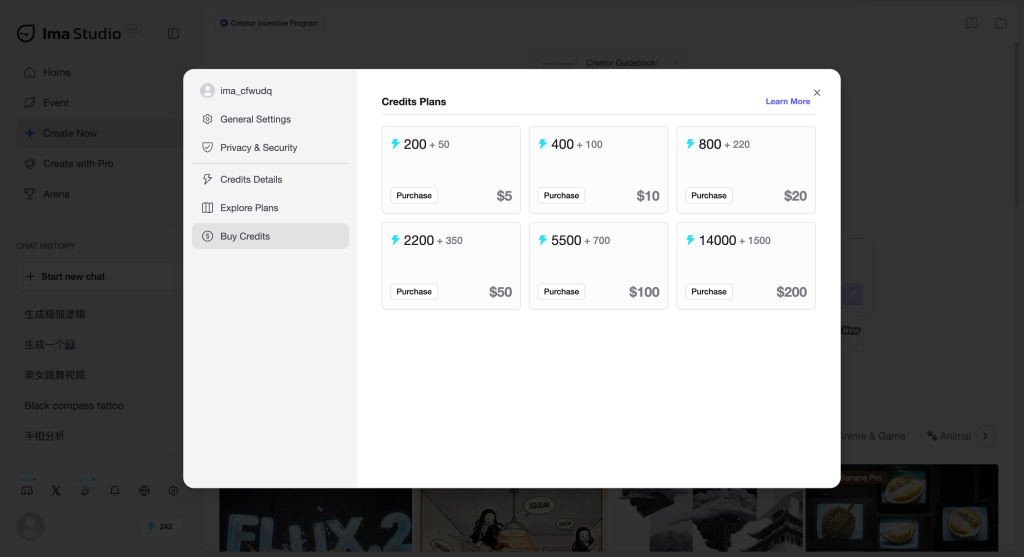This screenshot has width=1024, height=557.
Task: Click the globe language icon
Action: [x=144, y=490]
